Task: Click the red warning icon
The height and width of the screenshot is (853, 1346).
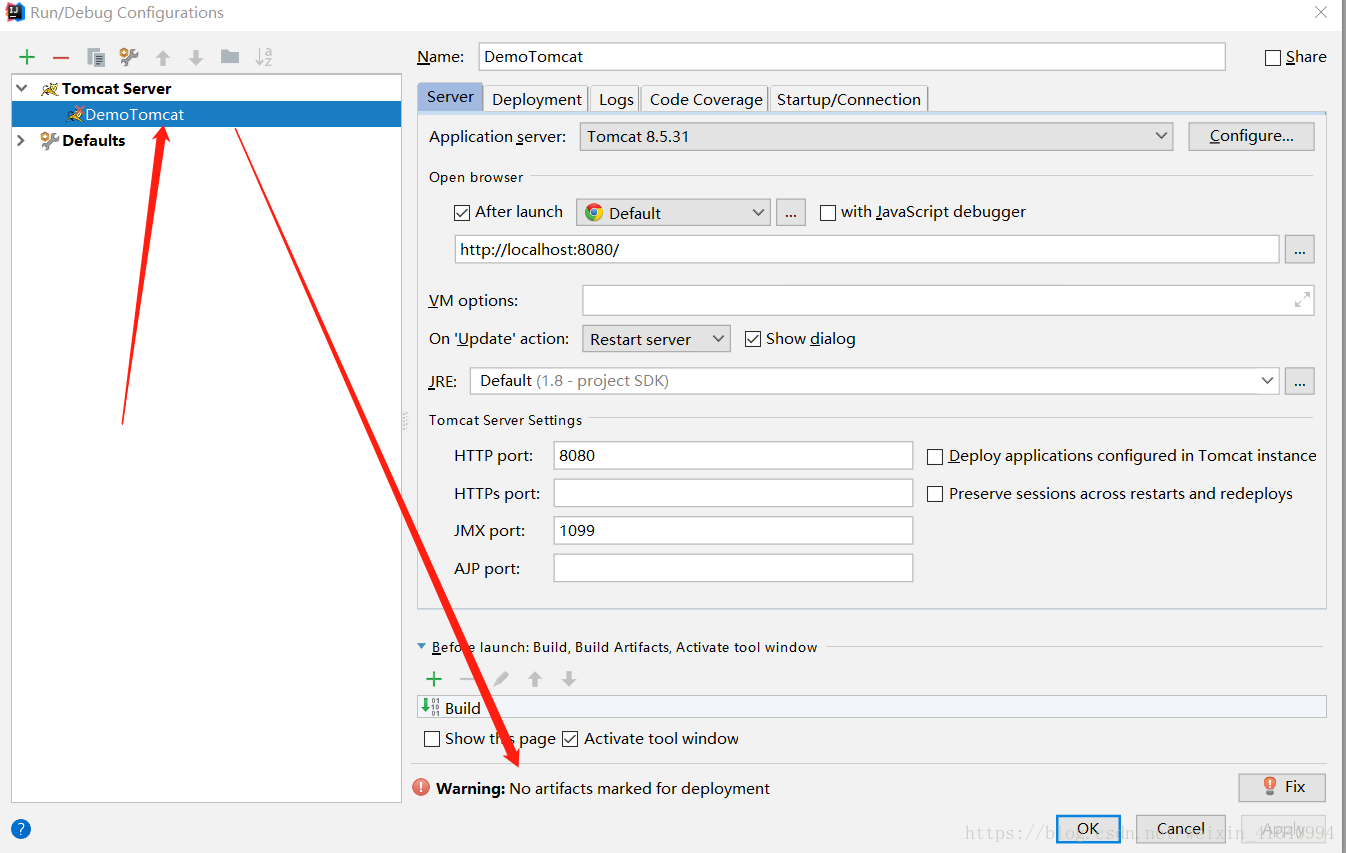Action: [422, 788]
